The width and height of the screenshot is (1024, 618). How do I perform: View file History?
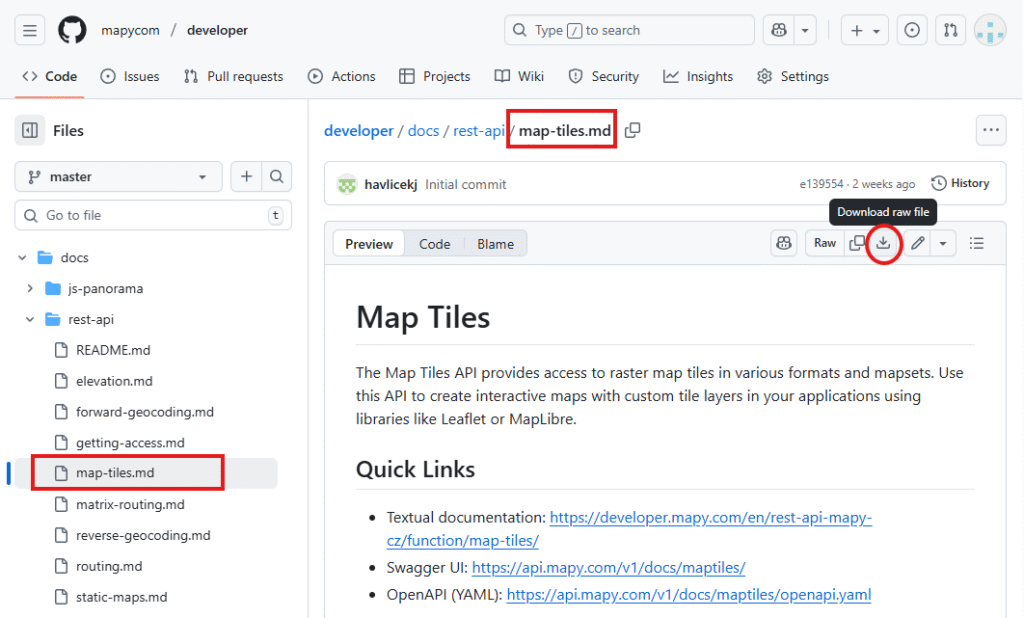click(960, 183)
